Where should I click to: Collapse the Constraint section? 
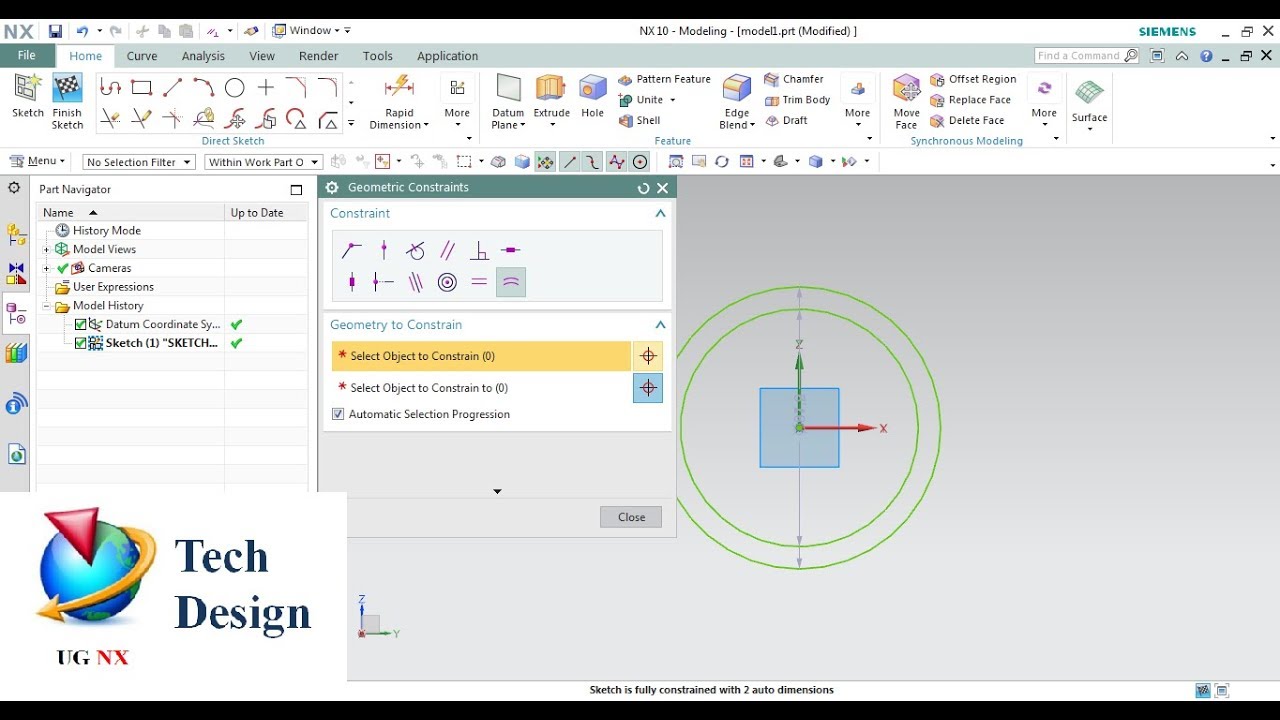[660, 214]
